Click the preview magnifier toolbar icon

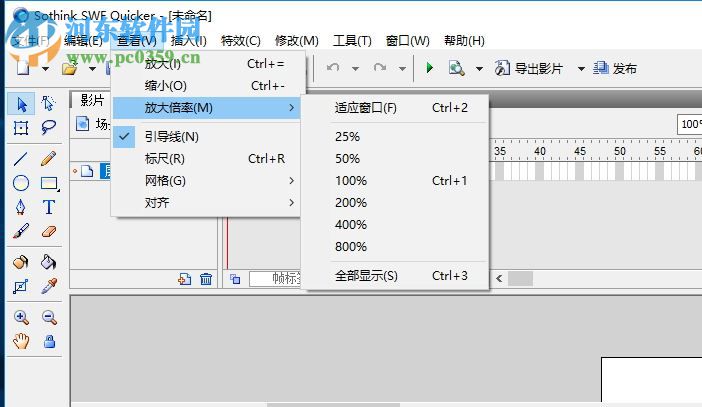point(456,68)
